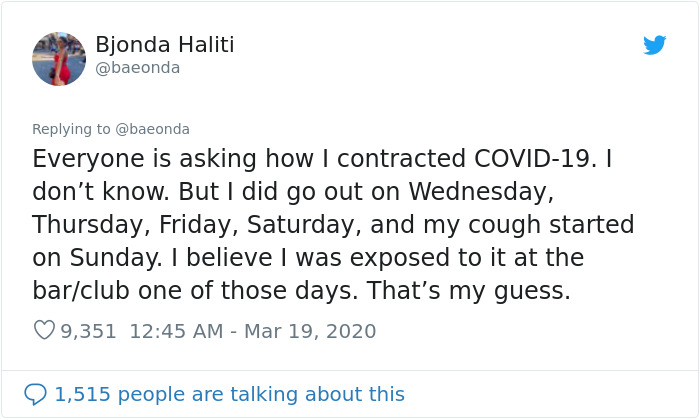Click the Mar 19, 2020 date
The width and height of the screenshot is (700, 419).
(310, 331)
